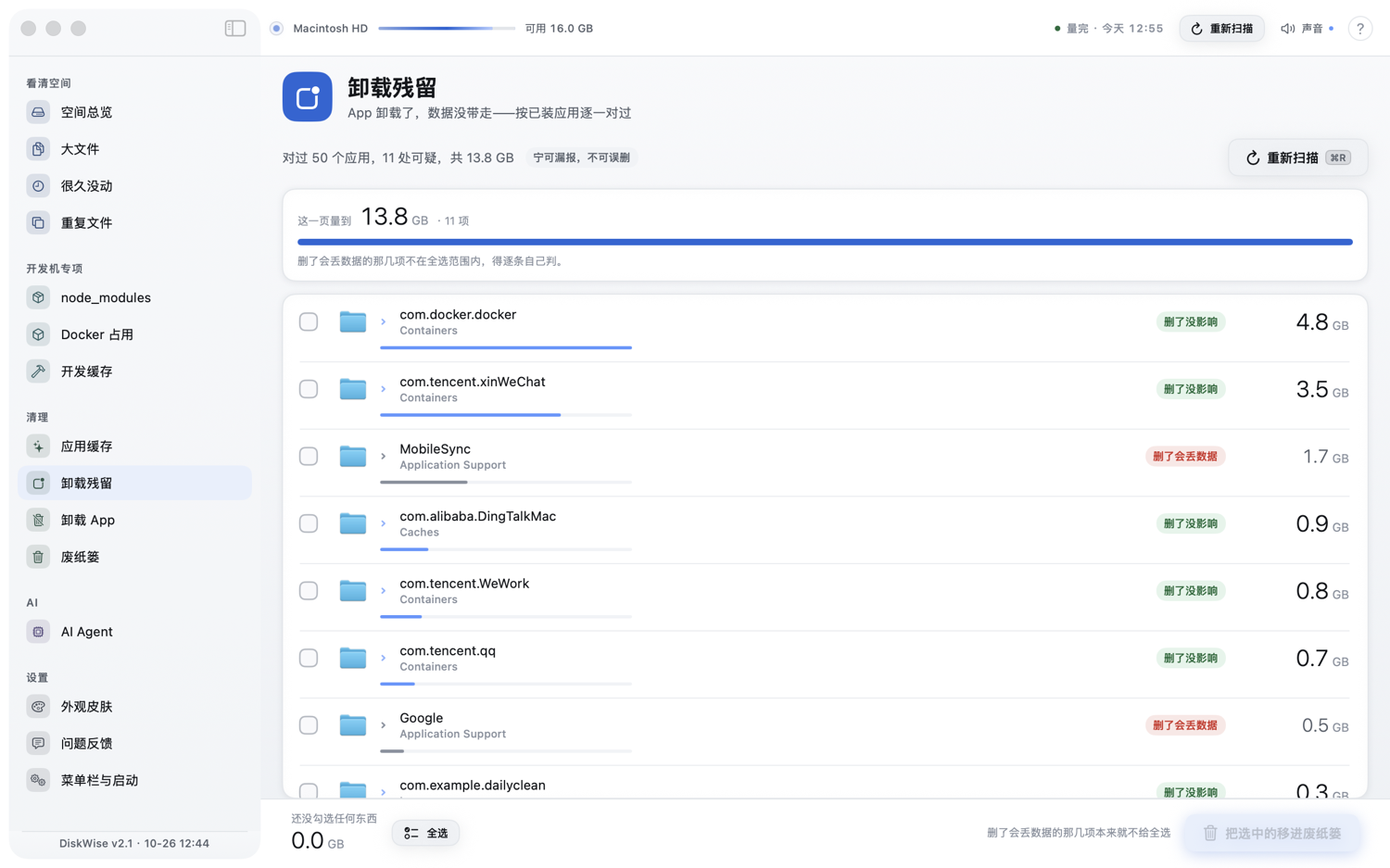
Task: Click the 宁可漏报，不可误删 tag
Action: pyautogui.click(x=581, y=157)
